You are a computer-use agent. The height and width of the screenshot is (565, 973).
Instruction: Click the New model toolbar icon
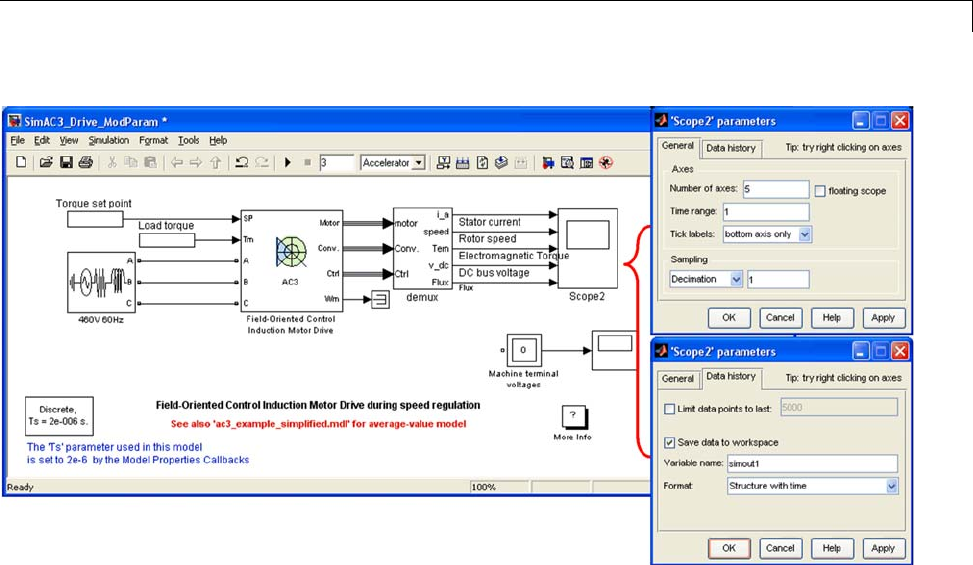[21, 162]
